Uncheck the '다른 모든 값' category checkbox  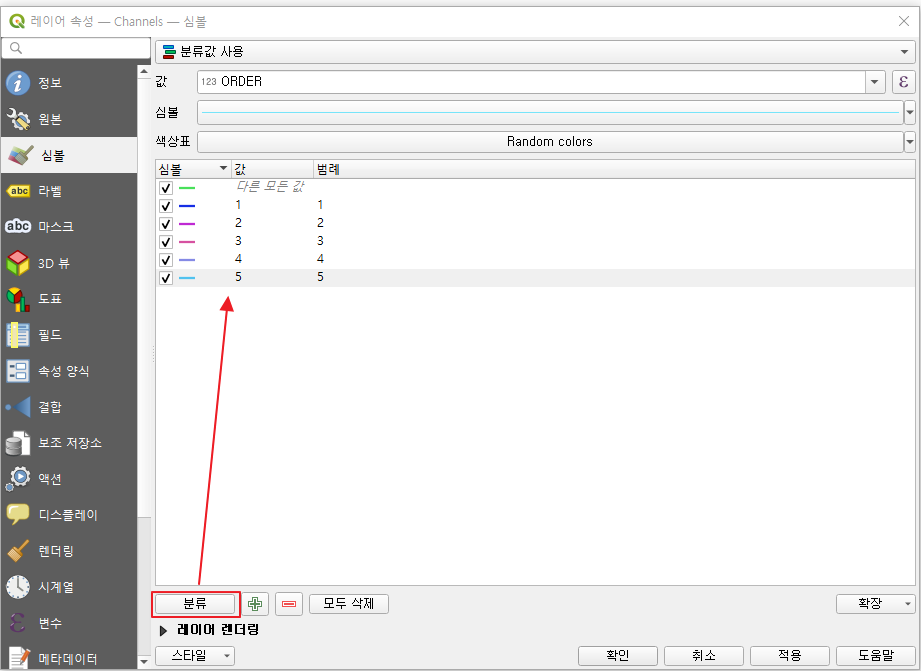pyautogui.click(x=166, y=188)
